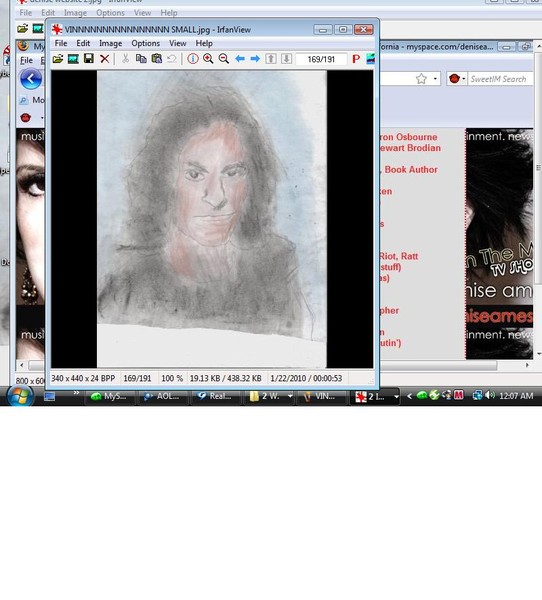542x600 pixels.
Task: Zoom out with the magnifier minus icon
Action: coord(224,59)
